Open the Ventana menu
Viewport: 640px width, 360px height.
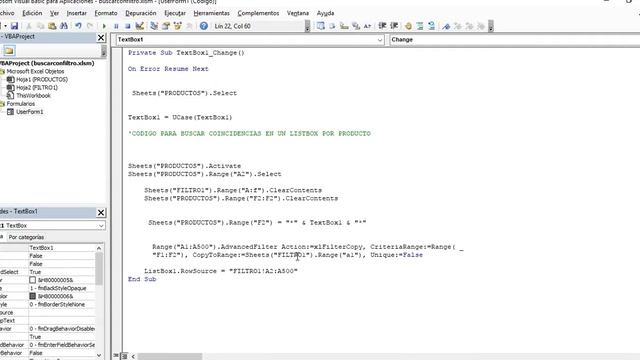[298, 13]
